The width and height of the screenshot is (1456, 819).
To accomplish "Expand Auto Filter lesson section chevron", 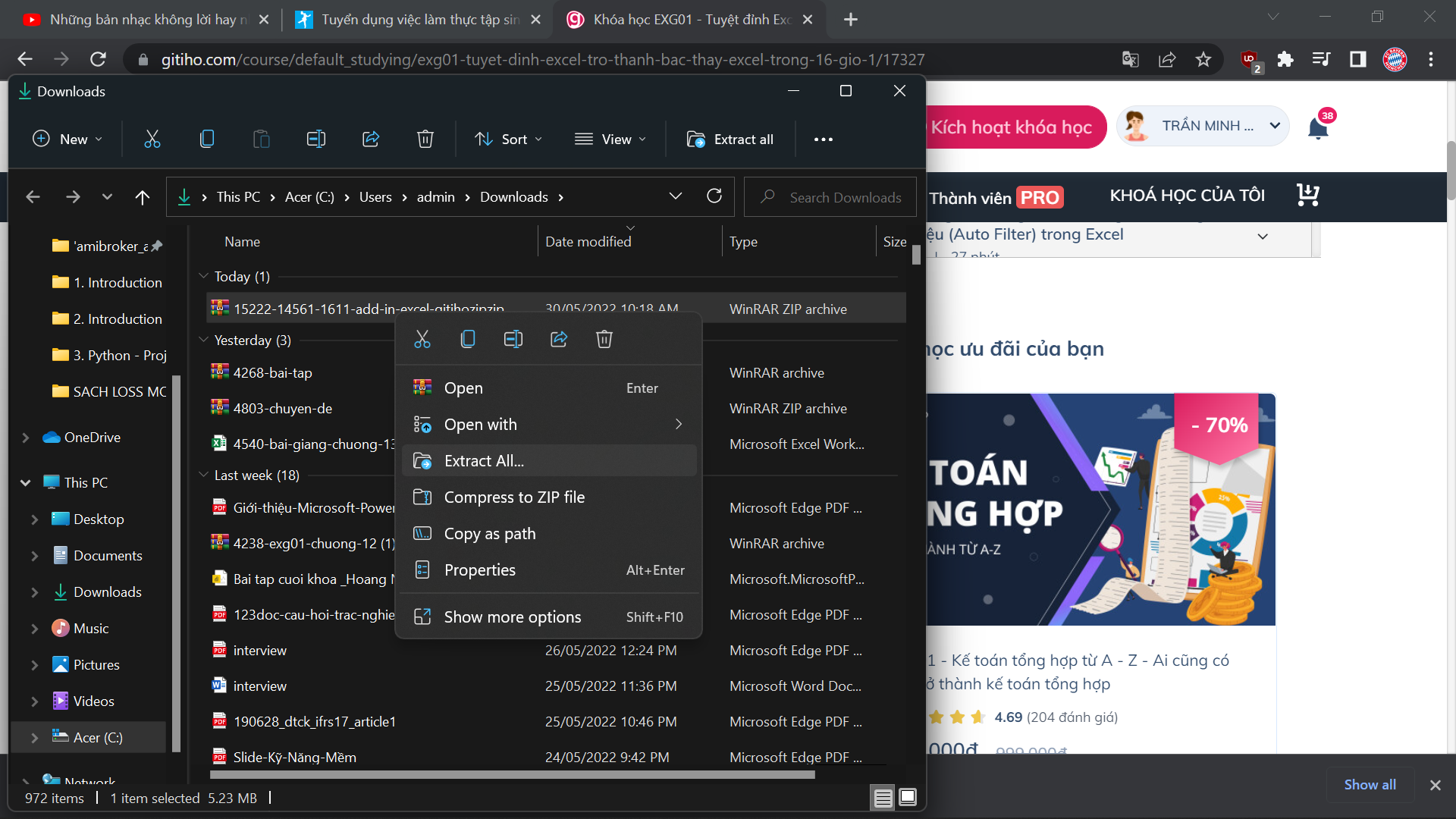I will coord(1263,236).
